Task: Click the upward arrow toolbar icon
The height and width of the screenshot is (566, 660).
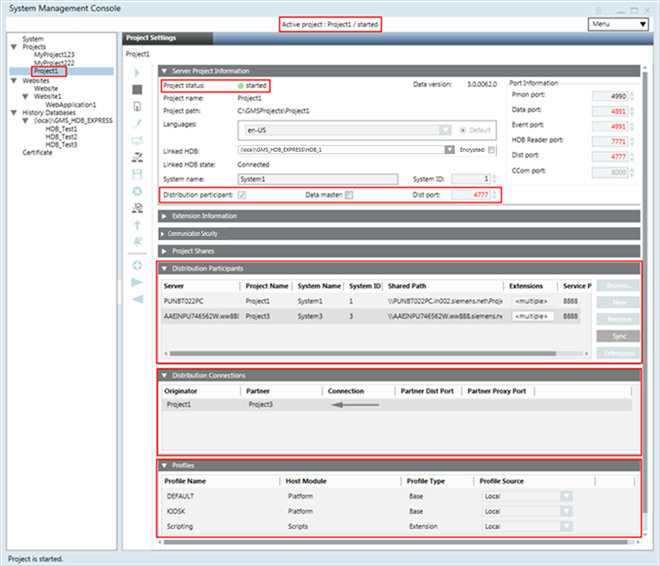Action: pos(137,225)
